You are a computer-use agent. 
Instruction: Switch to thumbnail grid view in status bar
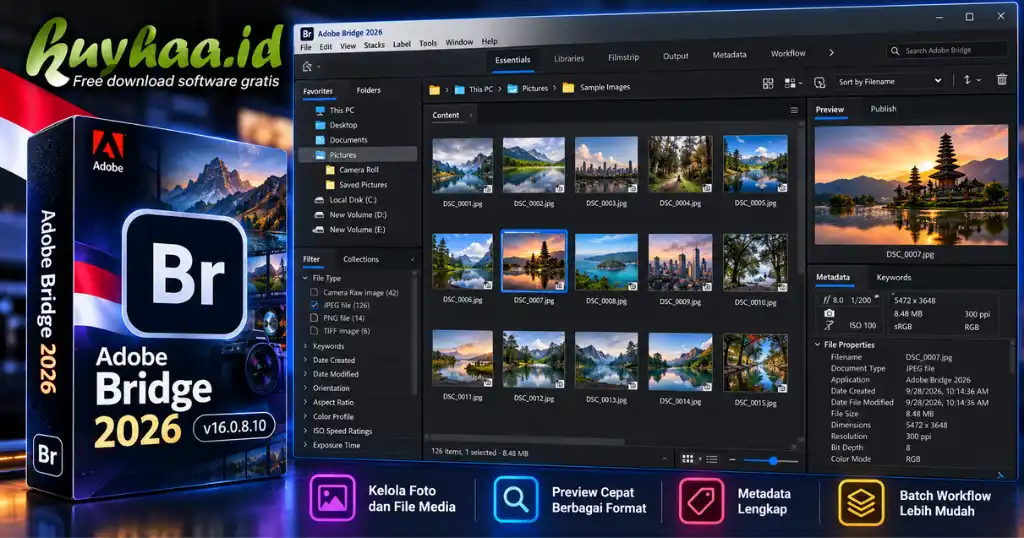pyautogui.click(x=688, y=459)
